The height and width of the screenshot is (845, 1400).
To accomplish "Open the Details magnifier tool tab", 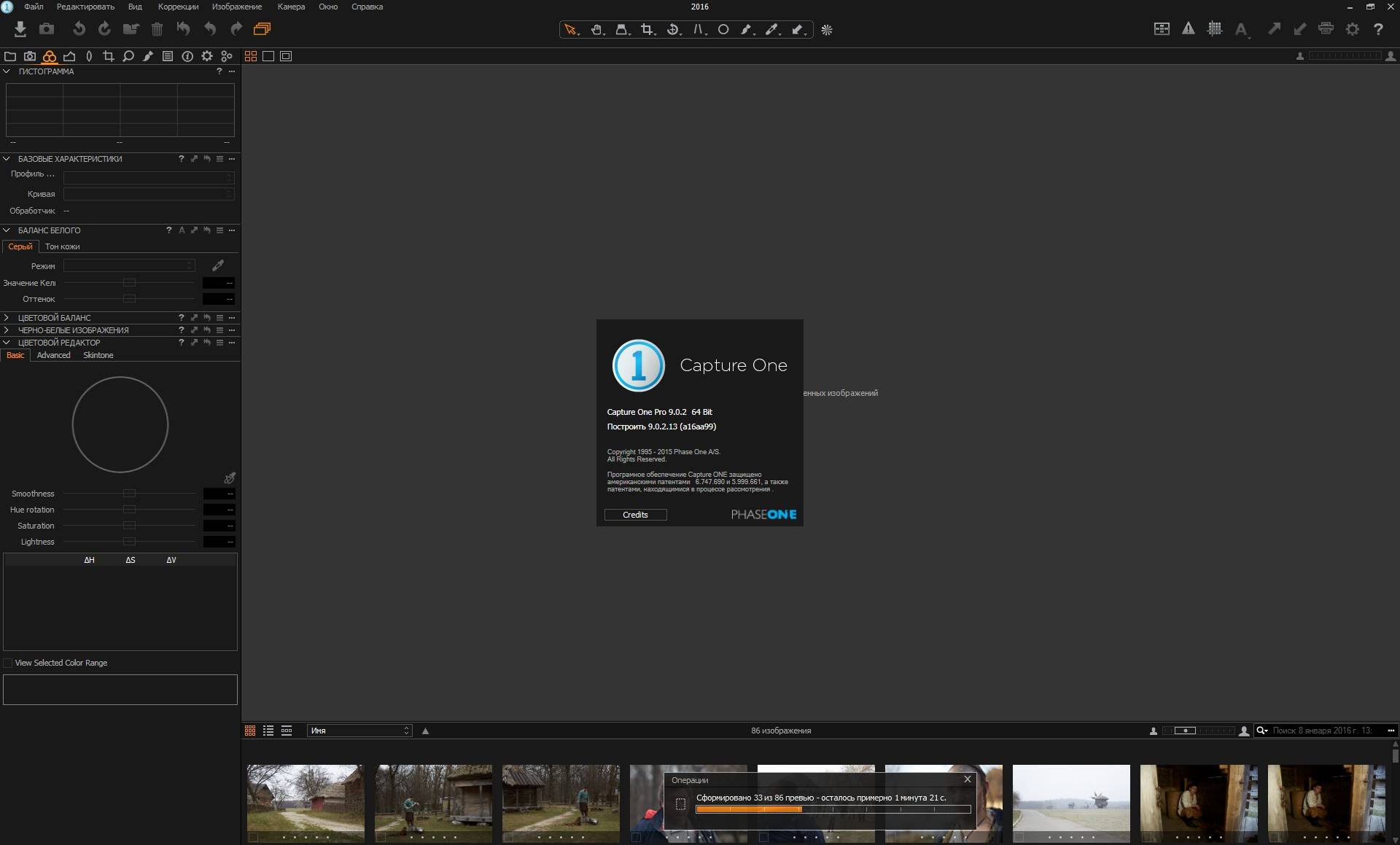I will tap(128, 56).
